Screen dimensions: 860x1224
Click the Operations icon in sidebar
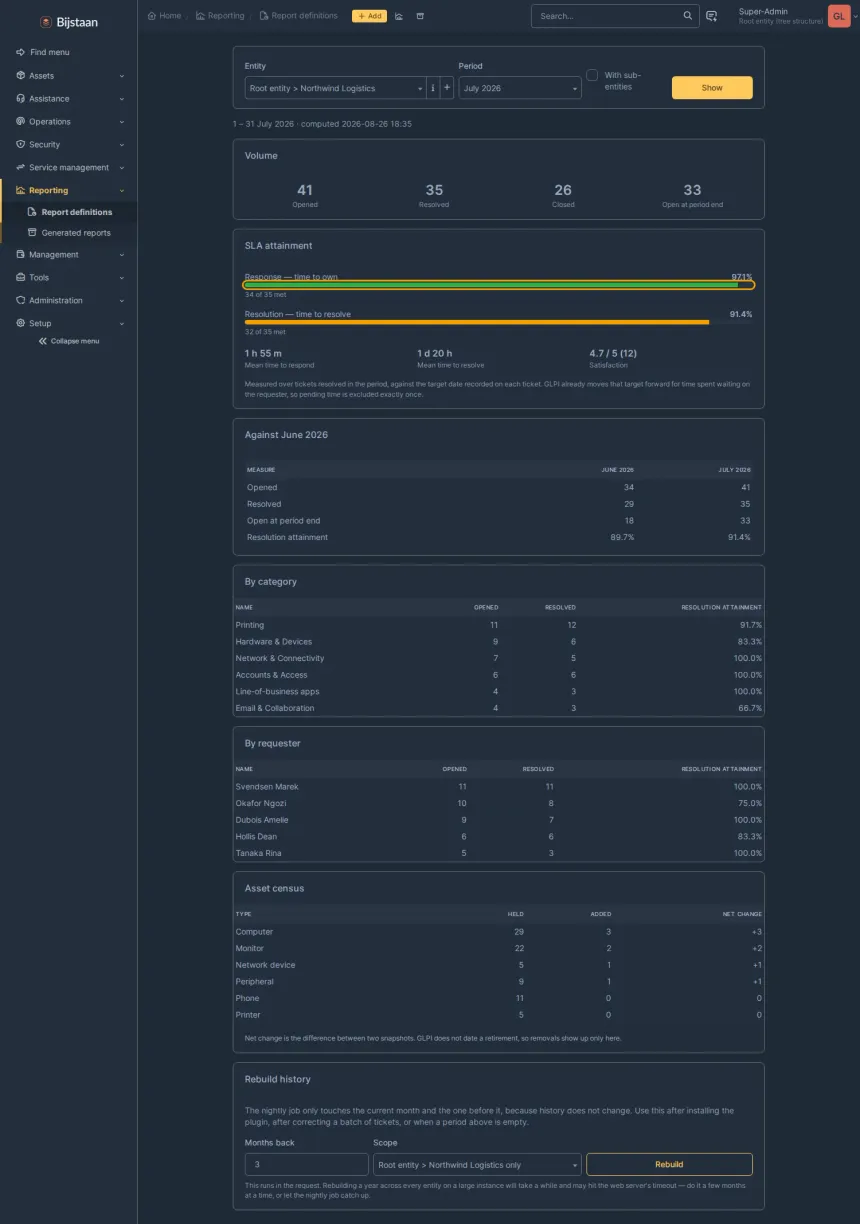point(20,121)
